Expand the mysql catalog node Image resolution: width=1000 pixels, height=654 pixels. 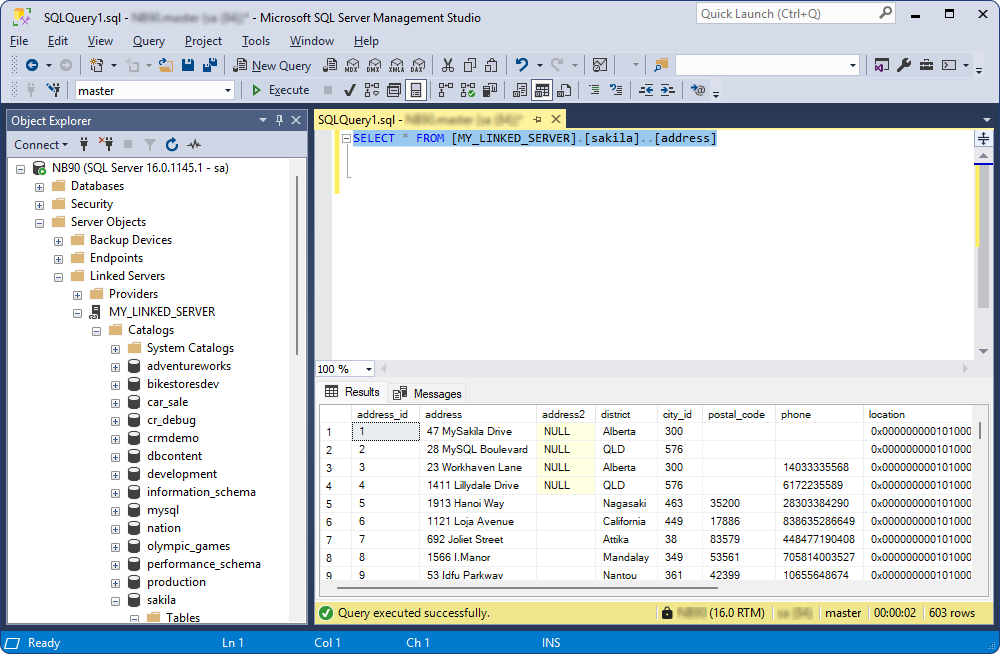(116, 509)
